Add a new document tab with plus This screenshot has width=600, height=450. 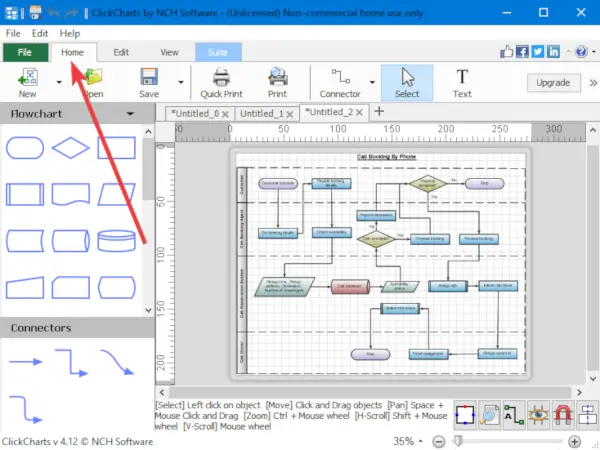[379, 112]
